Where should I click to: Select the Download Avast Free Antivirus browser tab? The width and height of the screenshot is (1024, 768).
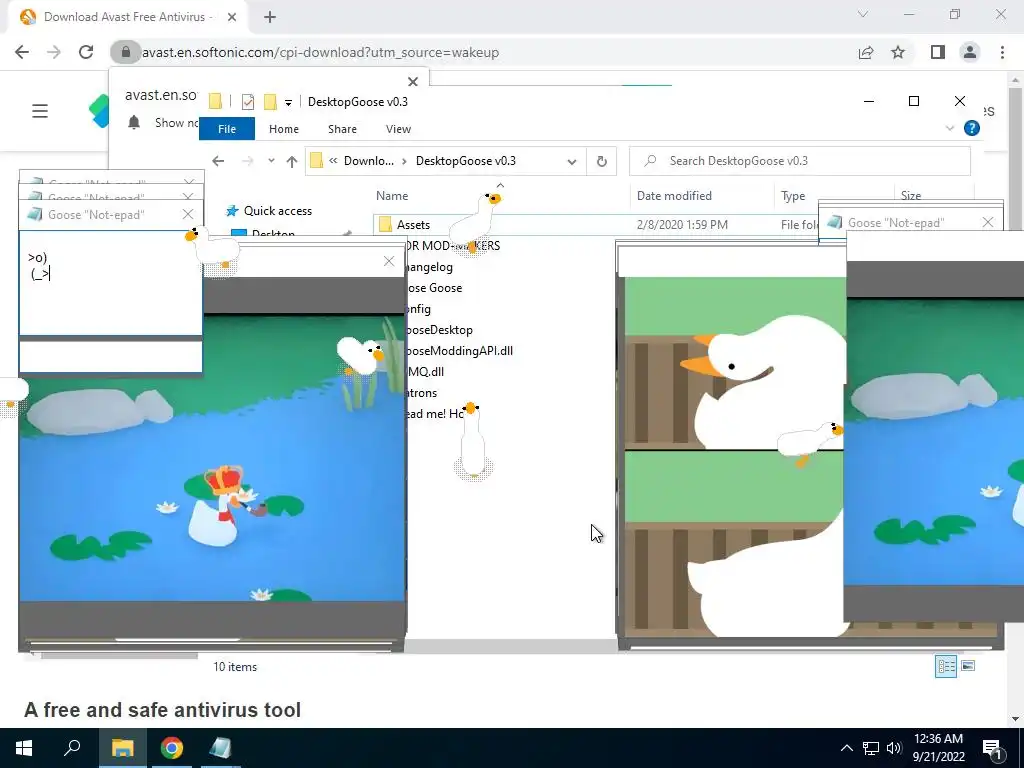click(x=128, y=17)
